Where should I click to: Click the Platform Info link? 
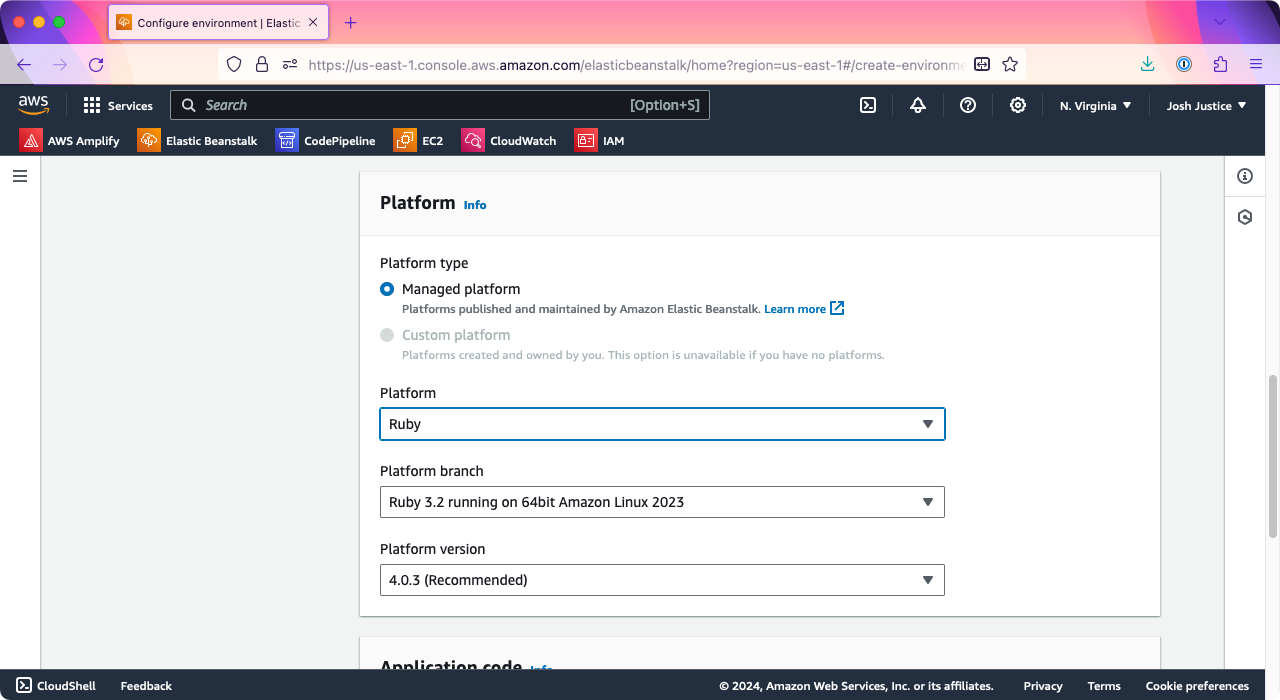(x=475, y=205)
